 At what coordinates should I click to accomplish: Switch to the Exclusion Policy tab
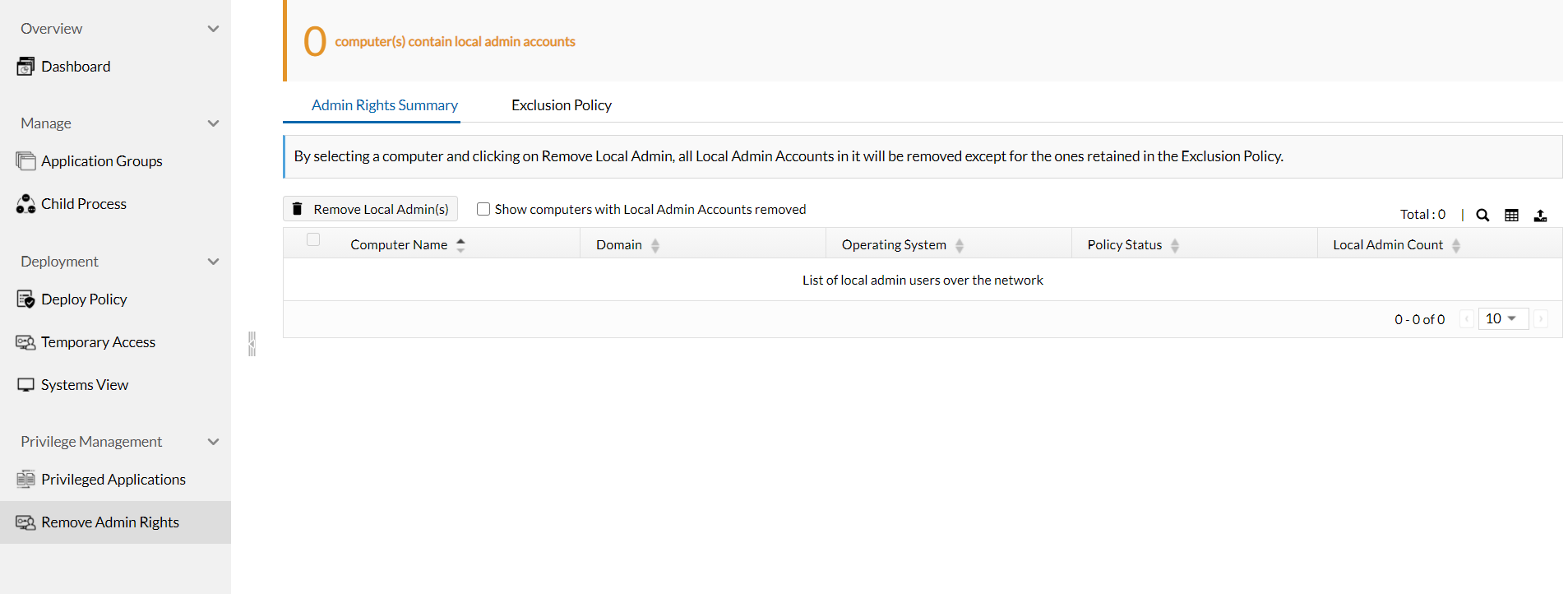pyautogui.click(x=562, y=105)
